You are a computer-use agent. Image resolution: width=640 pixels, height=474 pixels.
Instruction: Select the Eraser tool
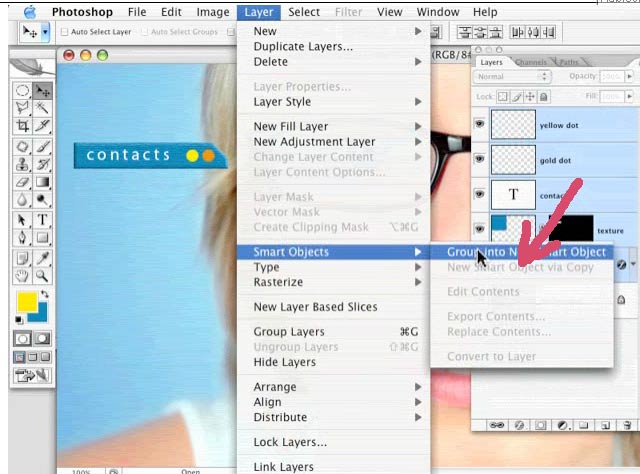(x=22, y=181)
